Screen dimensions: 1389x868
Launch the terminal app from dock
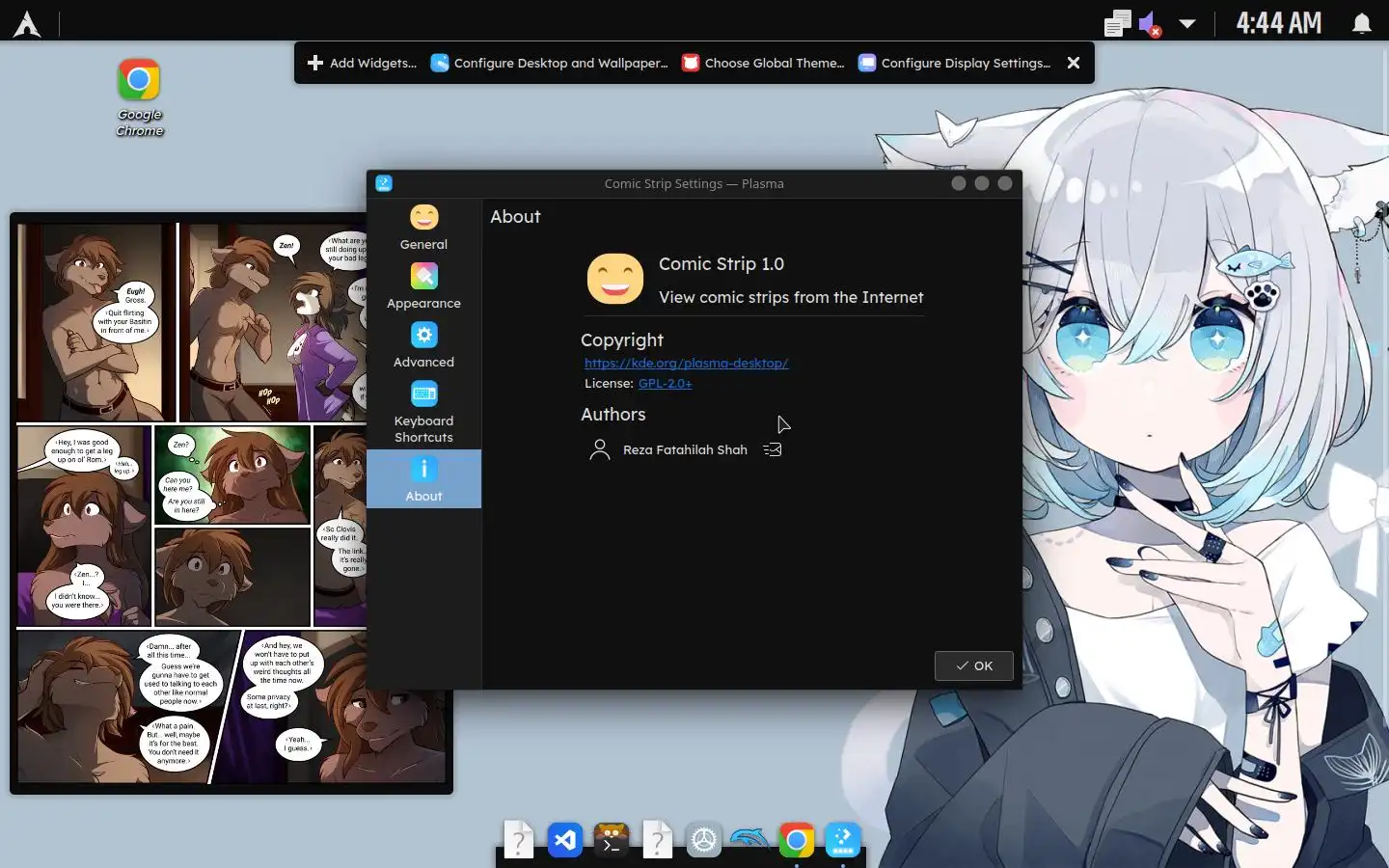pyautogui.click(x=612, y=840)
